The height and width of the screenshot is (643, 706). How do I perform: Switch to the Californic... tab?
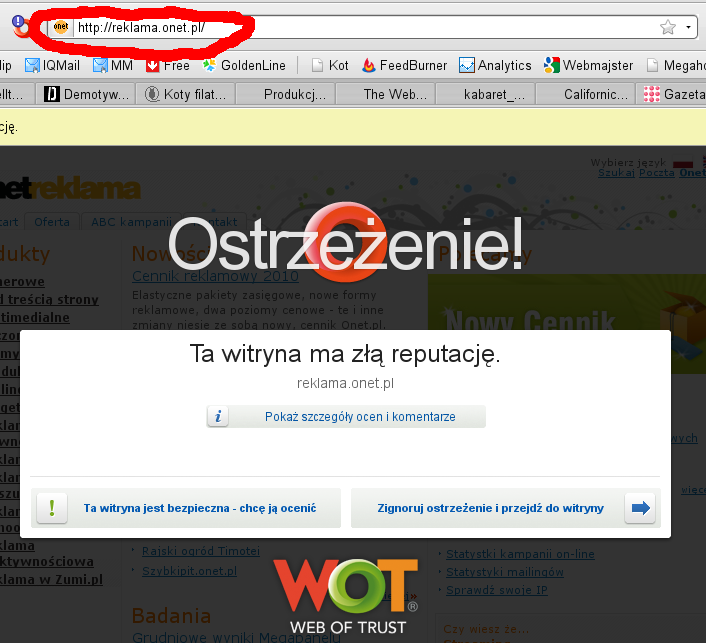pyautogui.click(x=585, y=94)
